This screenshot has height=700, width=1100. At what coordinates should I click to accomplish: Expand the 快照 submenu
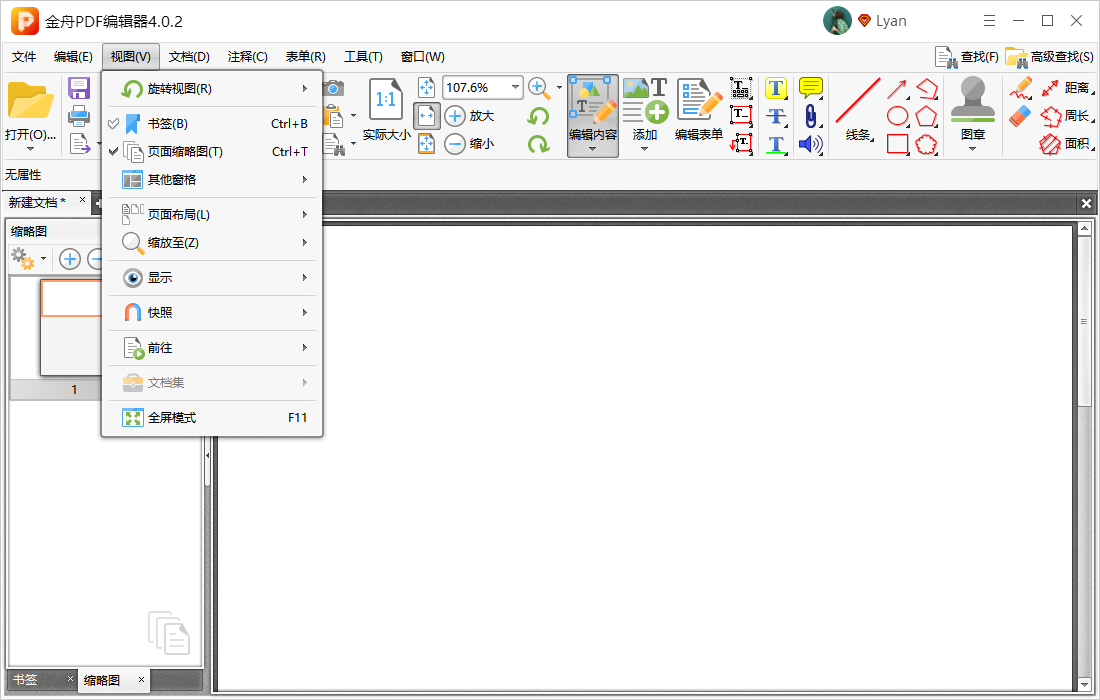click(x=212, y=313)
